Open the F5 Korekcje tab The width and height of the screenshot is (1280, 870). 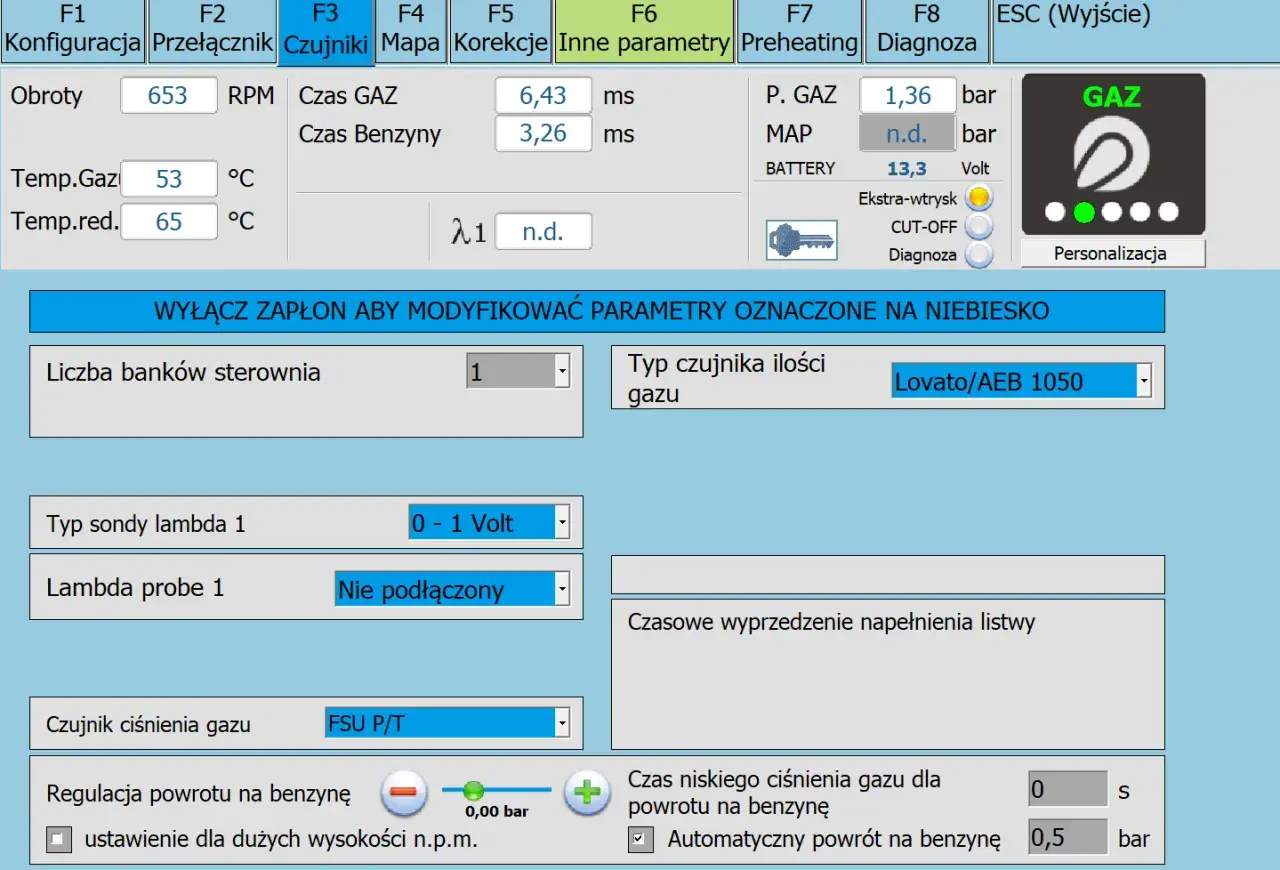click(500, 29)
